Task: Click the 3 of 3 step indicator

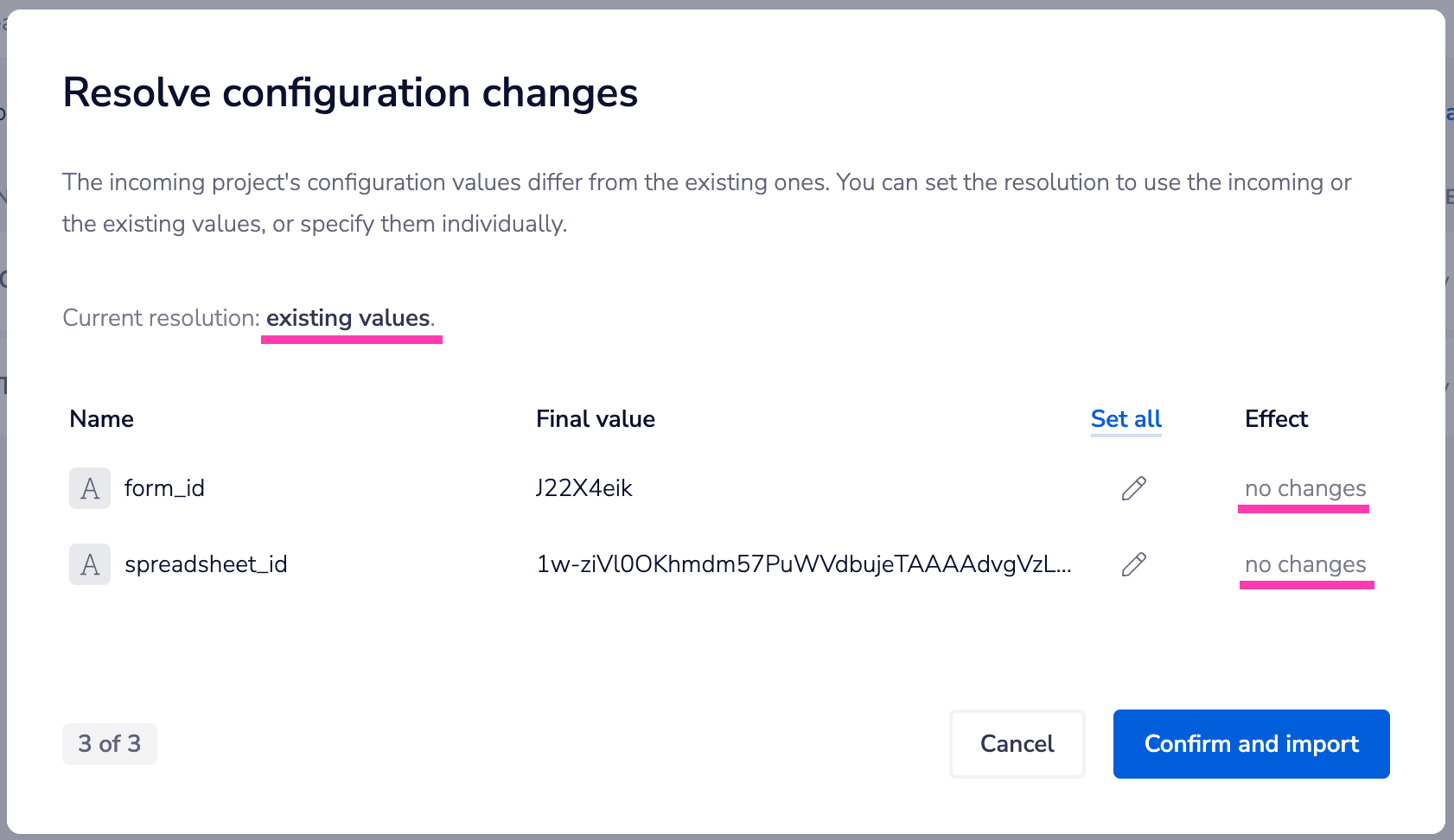Action: click(x=109, y=743)
